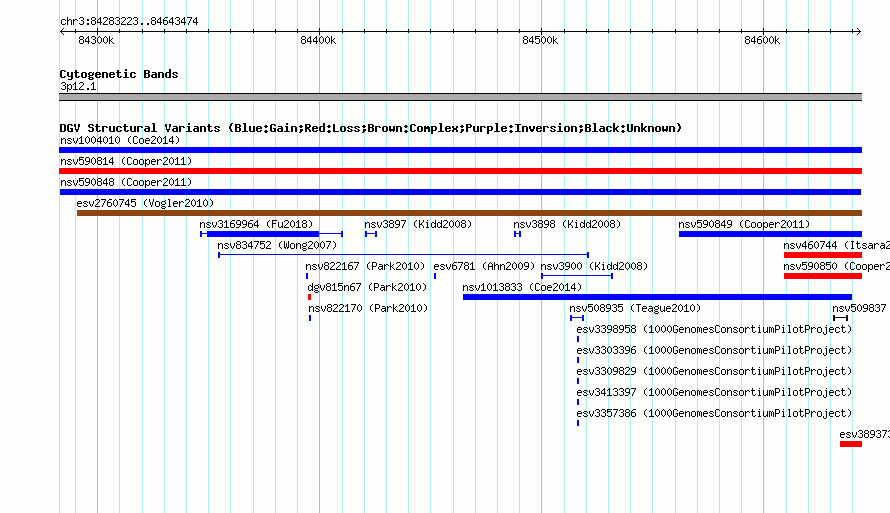
Task: Click the nsv3898 small blue feature glyph
Action: (x=518, y=234)
